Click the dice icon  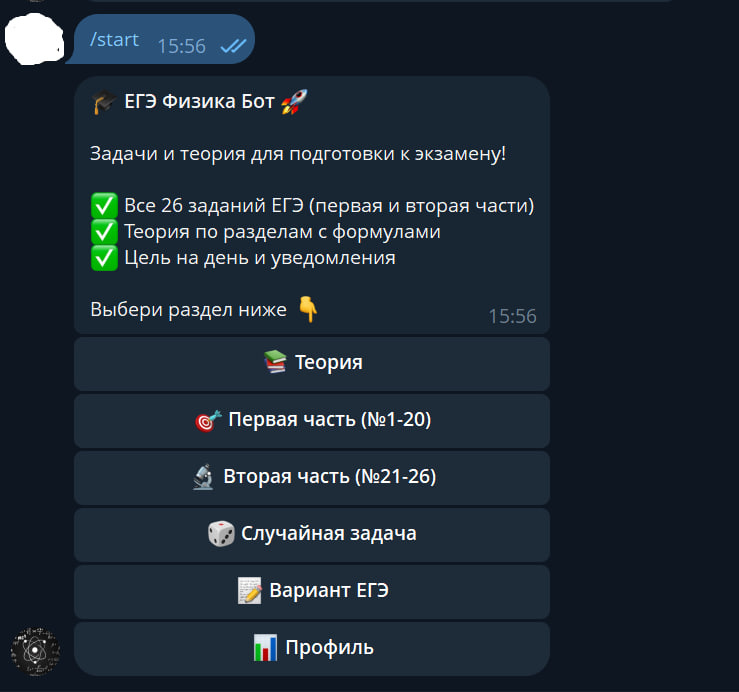(x=221, y=534)
